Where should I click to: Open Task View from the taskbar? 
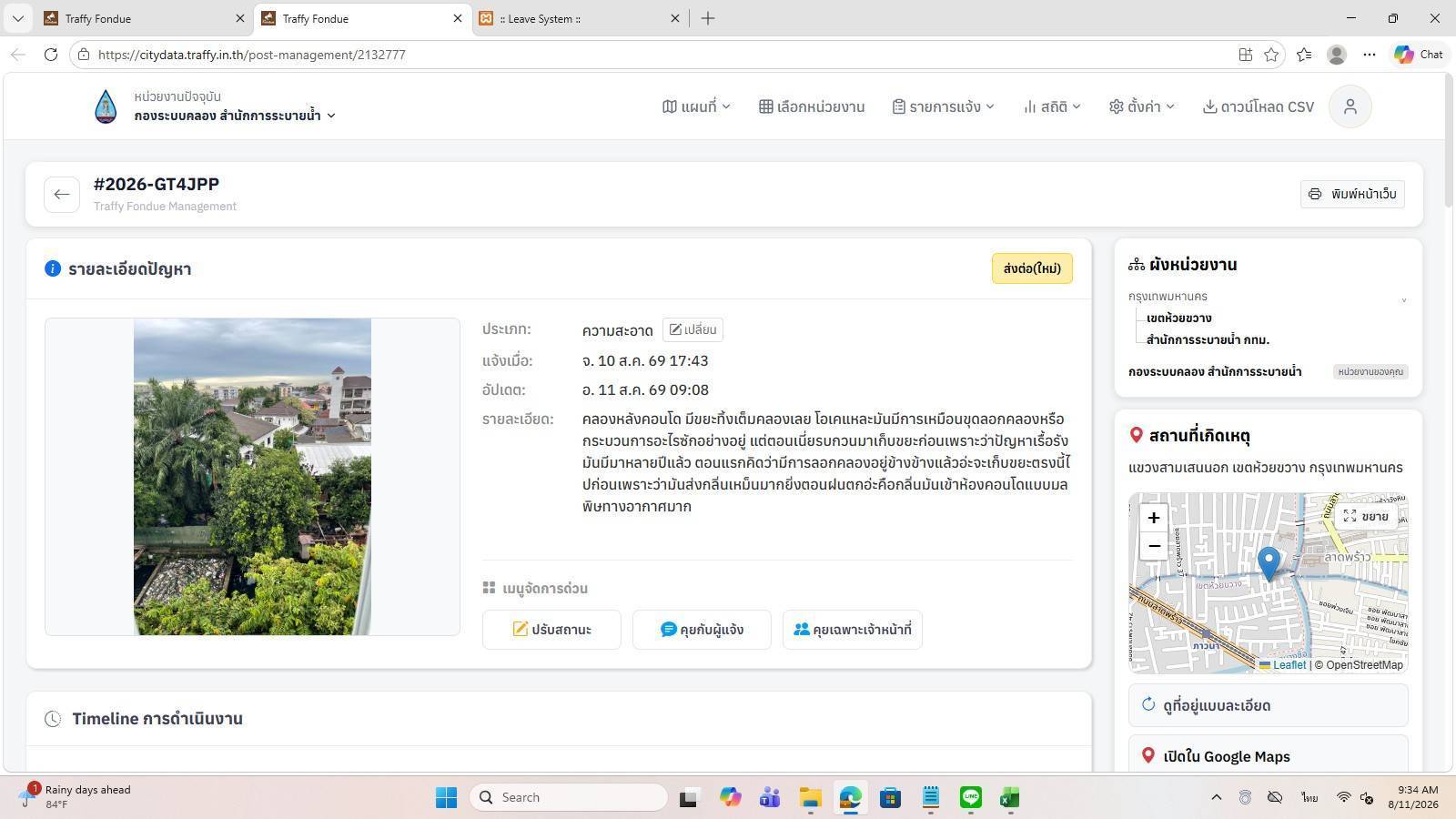689,798
